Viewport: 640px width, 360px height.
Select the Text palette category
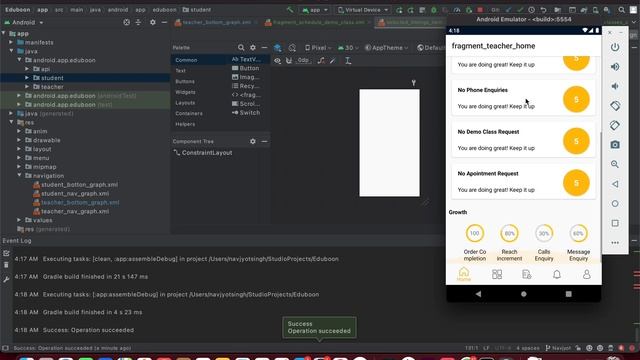pyautogui.click(x=180, y=71)
